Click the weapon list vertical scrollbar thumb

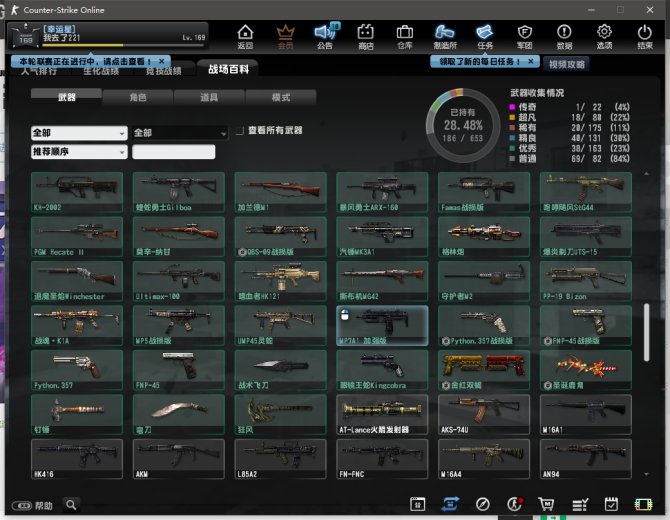tap(646, 332)
